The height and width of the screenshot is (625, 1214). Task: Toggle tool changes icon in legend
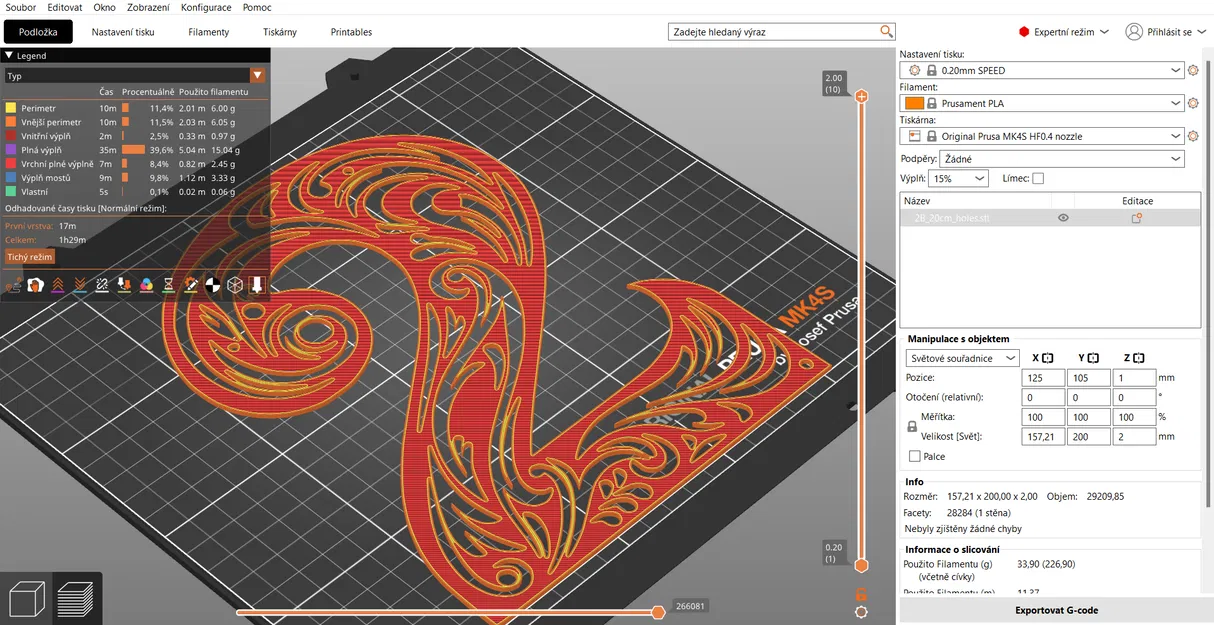124,285
